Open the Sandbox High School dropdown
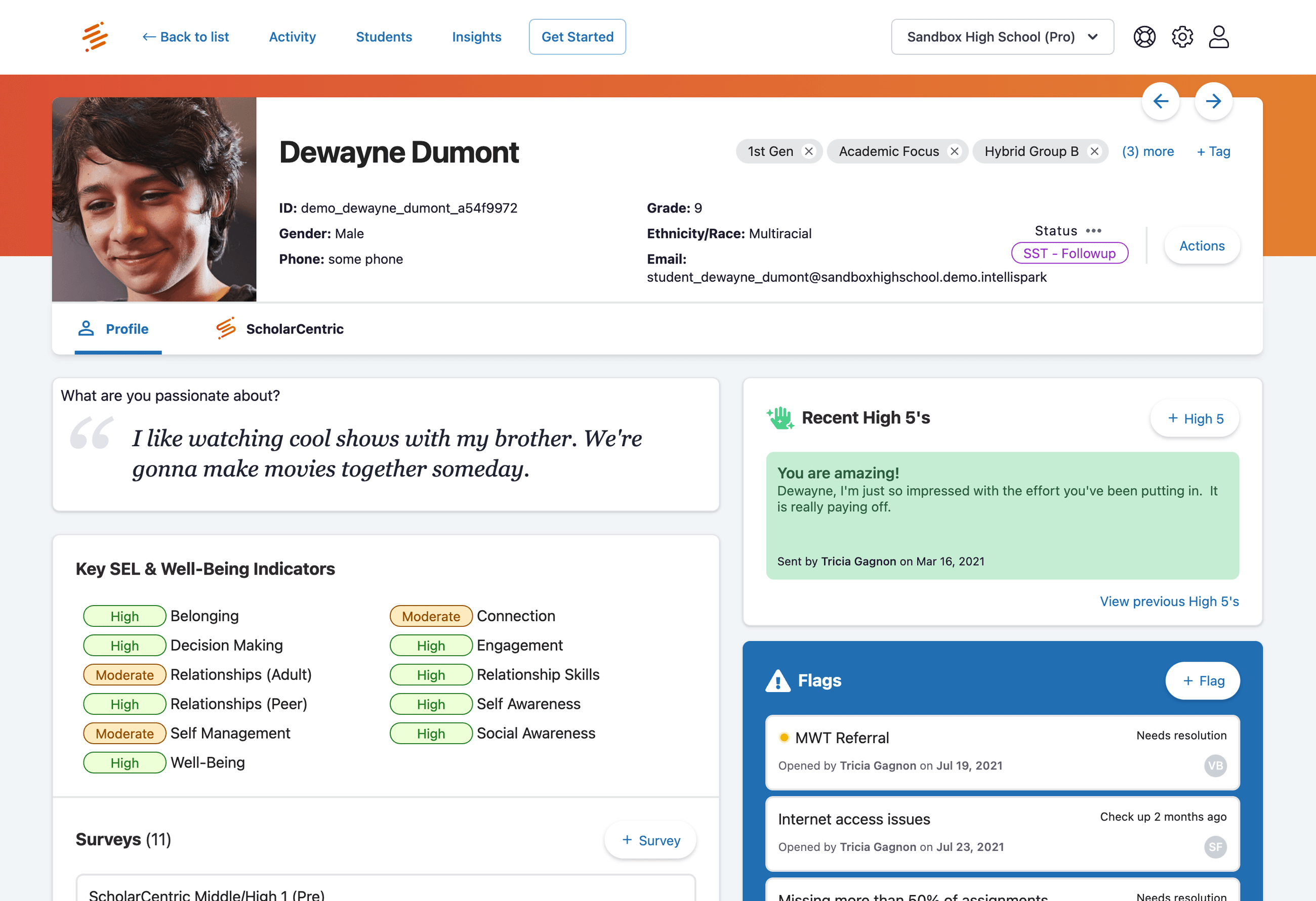Image resolution: width=1316 pixels, height=901 pixels. [1002, 37]
